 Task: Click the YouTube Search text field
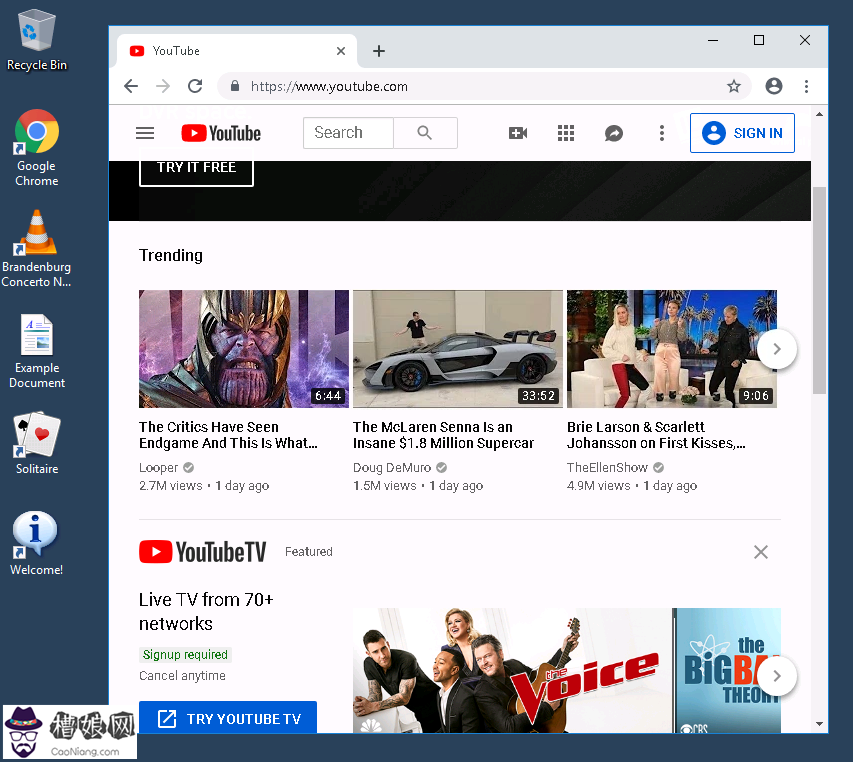(348, 133)
